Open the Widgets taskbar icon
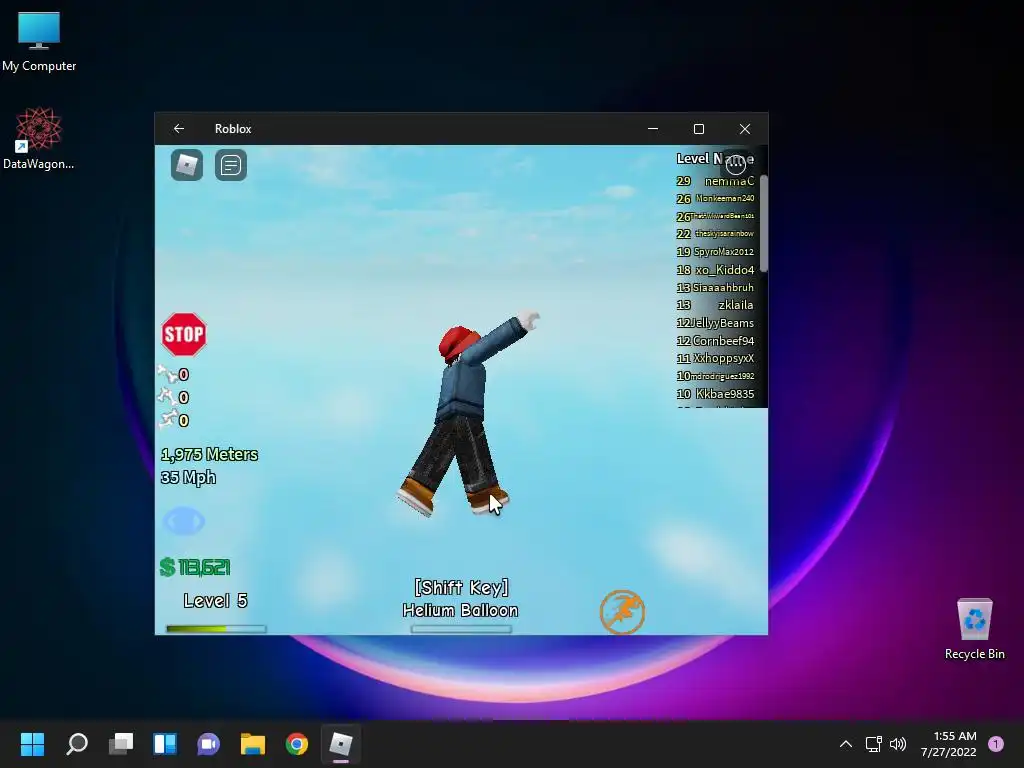 click(x=165, y=744)
